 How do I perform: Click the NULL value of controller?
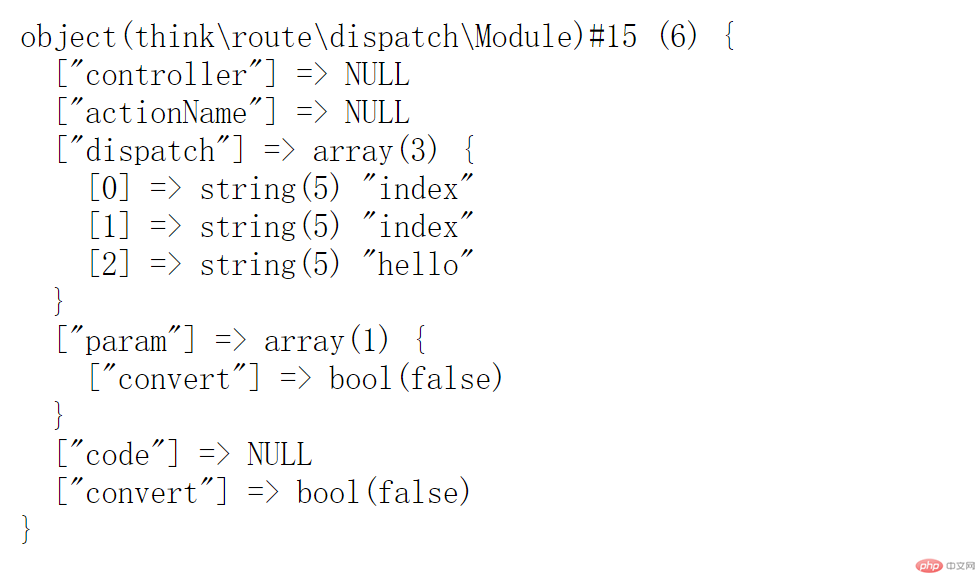point(378,75)
